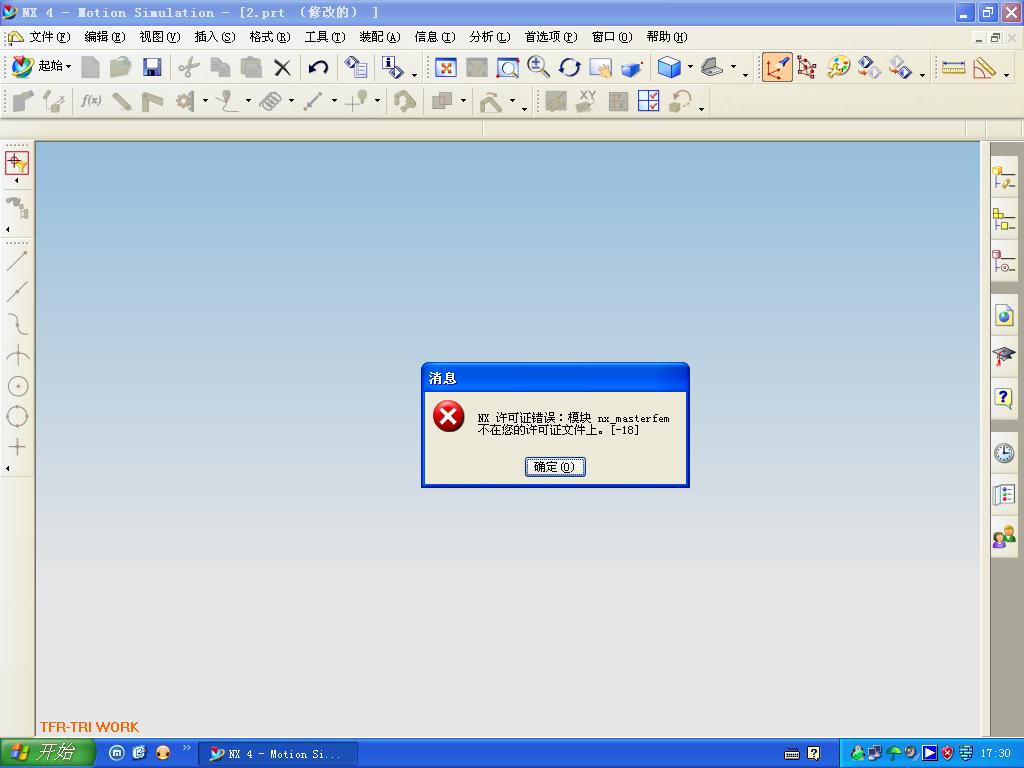Click the Delete X icon
This screenshot has width=1024, height=768.
pos(282,67)
